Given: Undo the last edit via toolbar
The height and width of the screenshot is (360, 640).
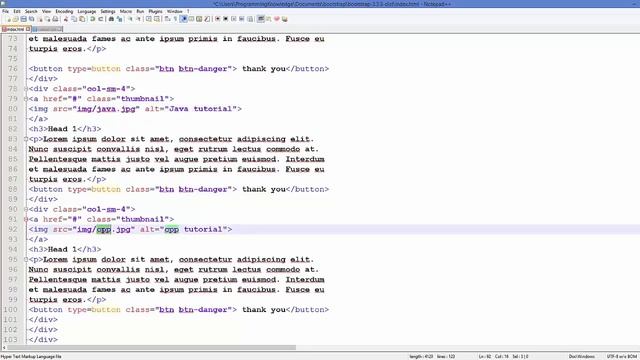Looking at the screenshot, I should [92, 19].
